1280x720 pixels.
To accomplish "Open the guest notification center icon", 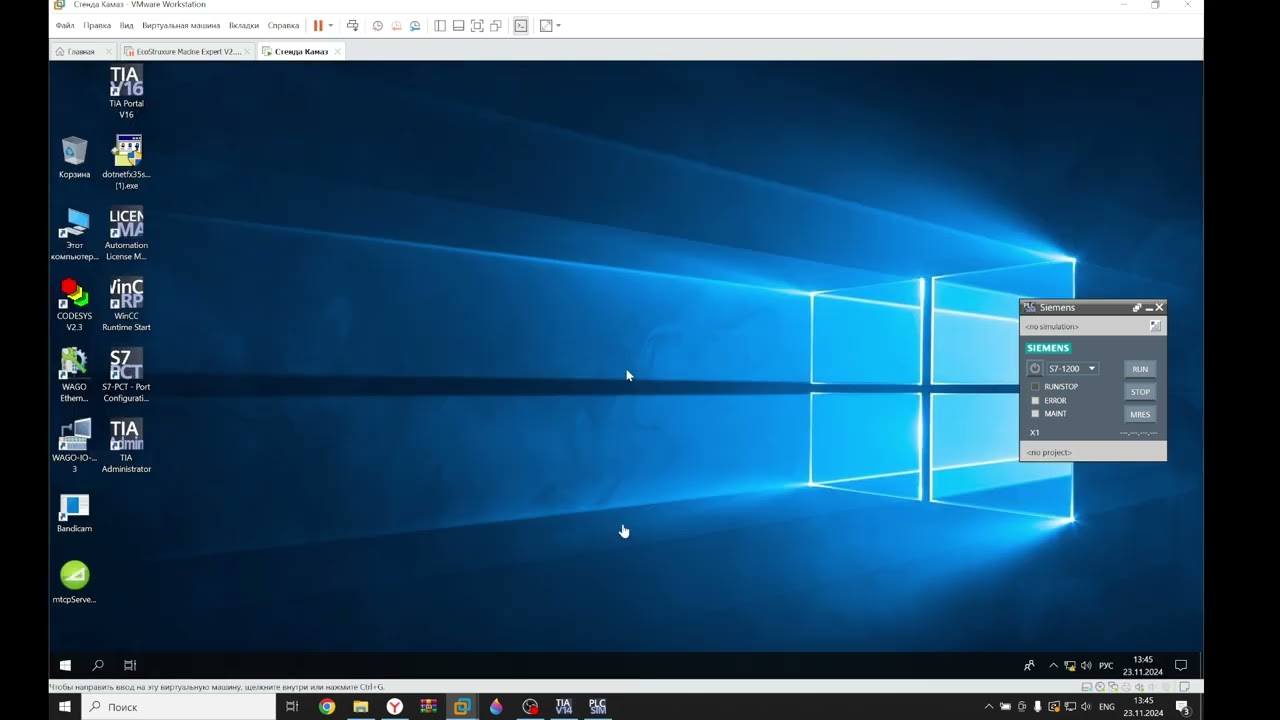I will 1181,665.
